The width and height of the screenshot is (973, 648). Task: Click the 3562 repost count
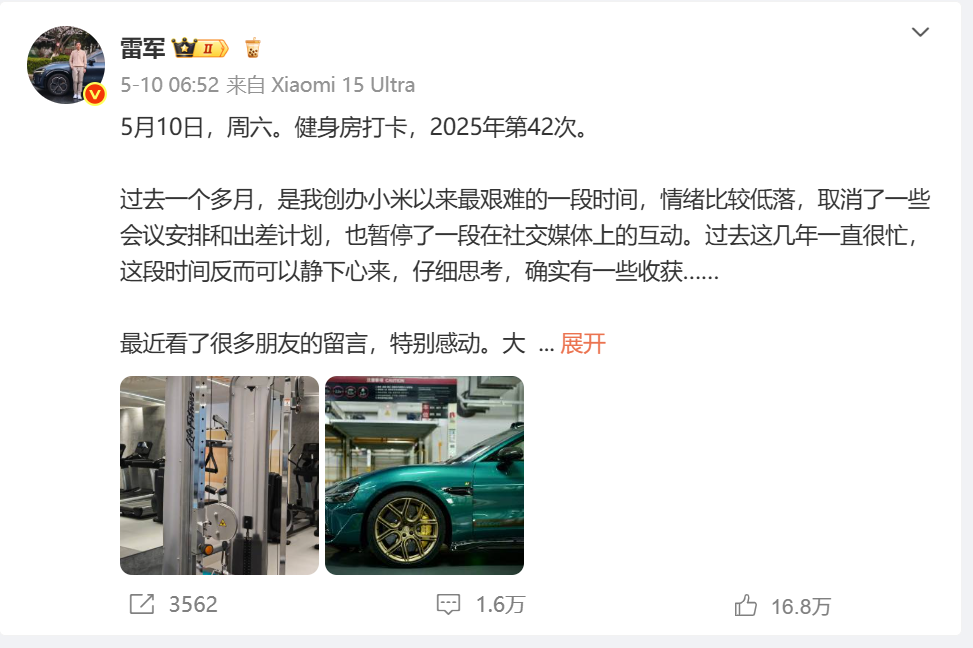[193, 605]
